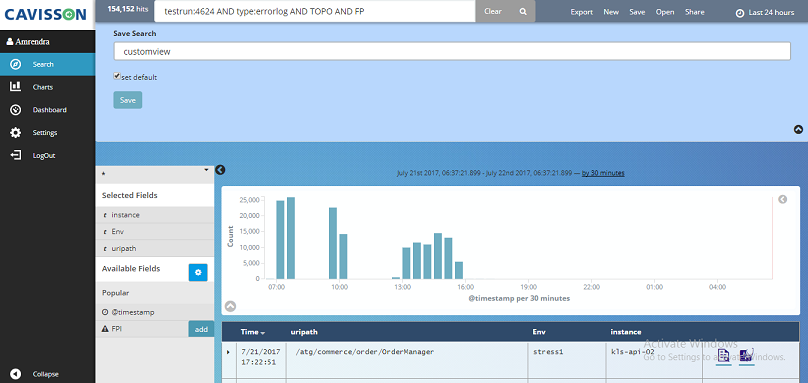Screen dimensions: 808x383
Task: Run search with magnifier icon
Action: pos(523,11)
